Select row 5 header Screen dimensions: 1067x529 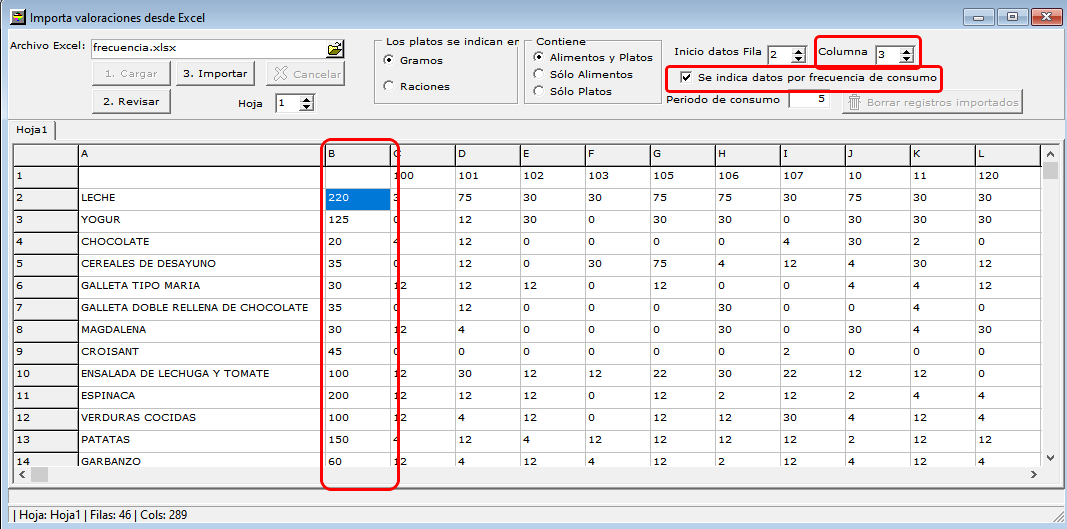point(46,263)
